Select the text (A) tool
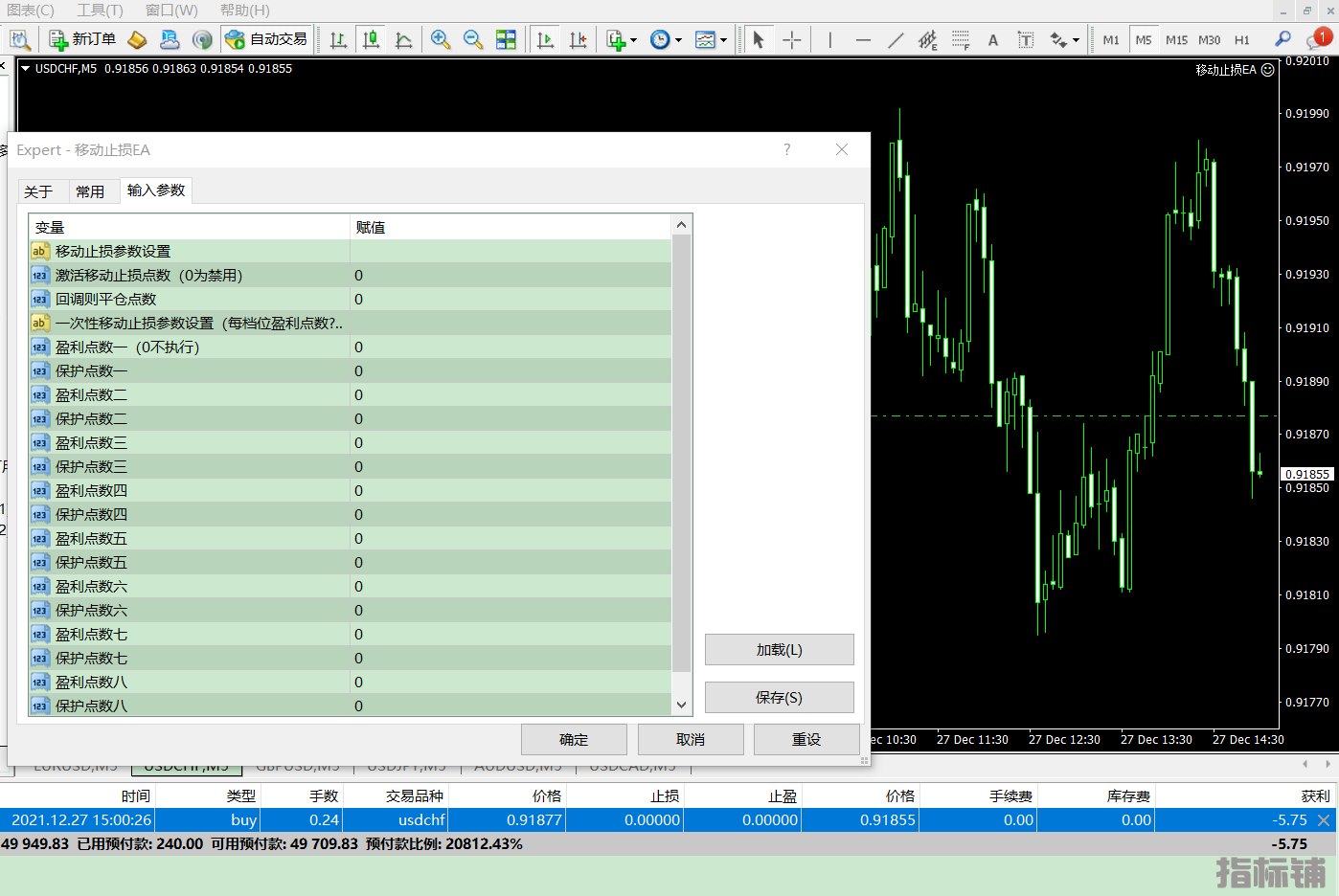Image resolution: width=1339 pixels, height=896 pixels. coord(993,39)
